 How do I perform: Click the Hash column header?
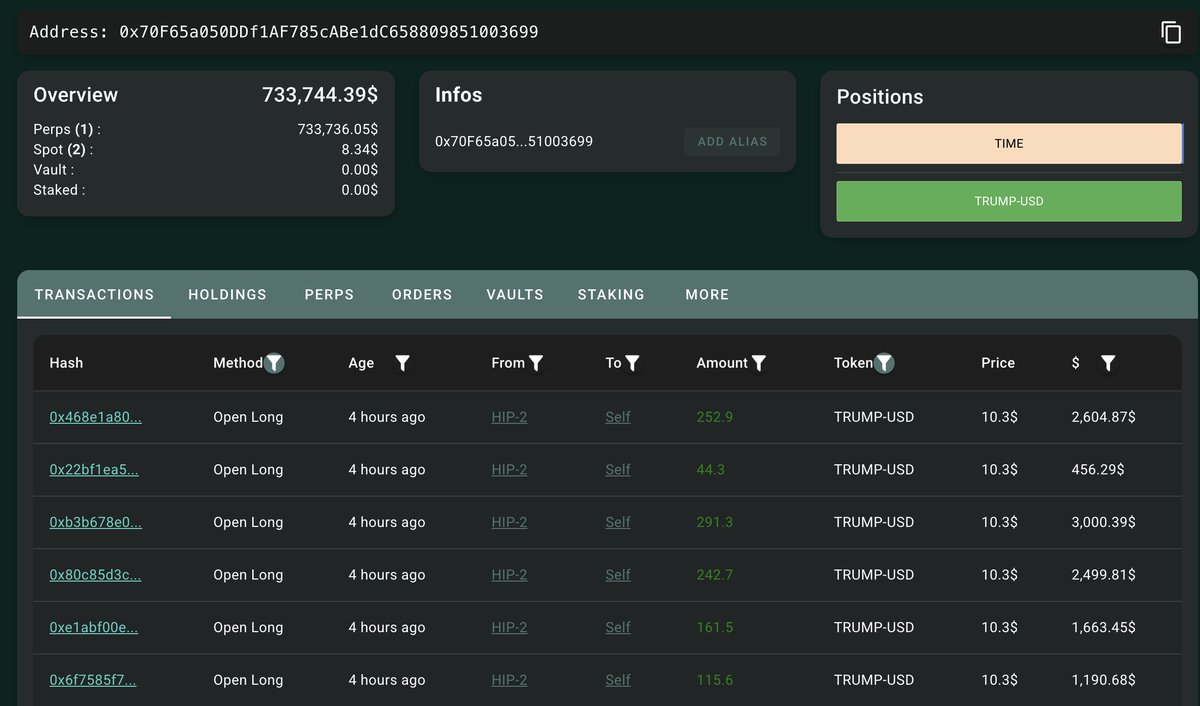pyautogui.click(x=66, y=363)
